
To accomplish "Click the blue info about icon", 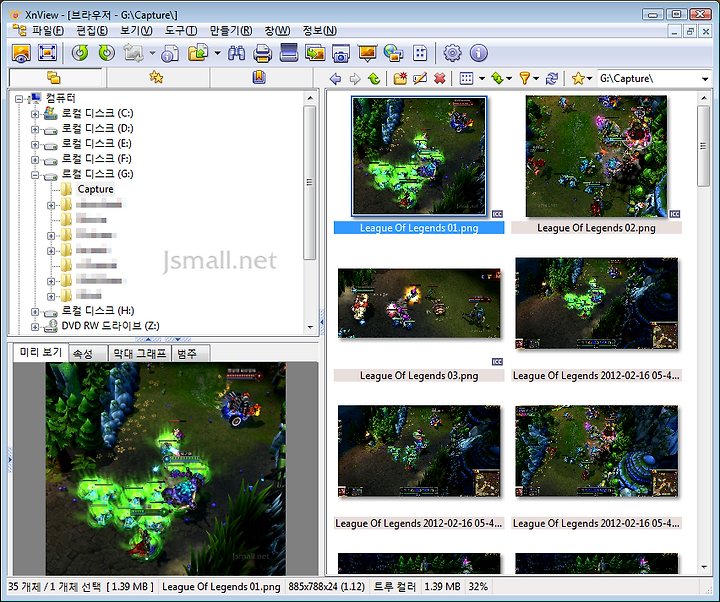I will pos(478,53).
